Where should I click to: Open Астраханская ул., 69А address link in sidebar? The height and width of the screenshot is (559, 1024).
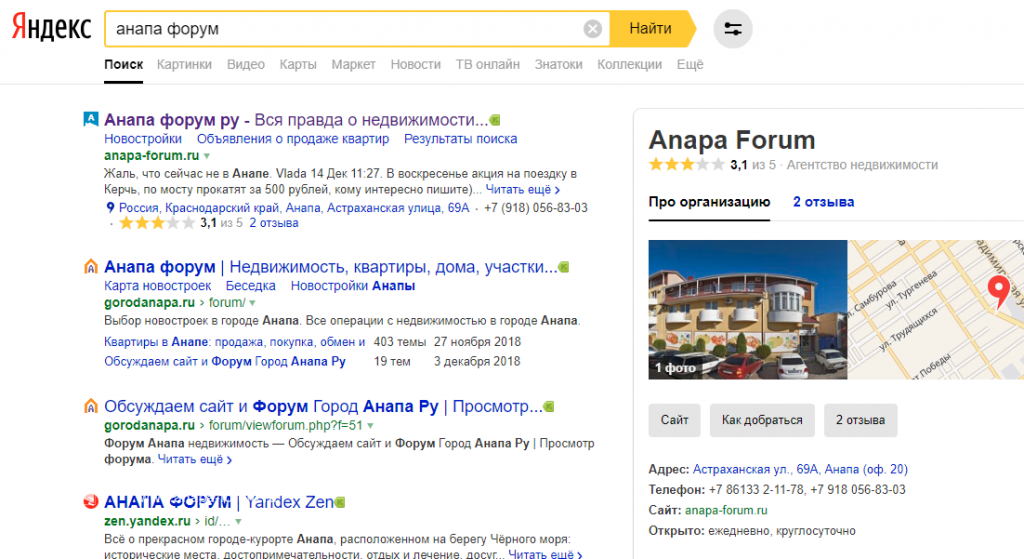pyautogui.click(x=800, y=469)
